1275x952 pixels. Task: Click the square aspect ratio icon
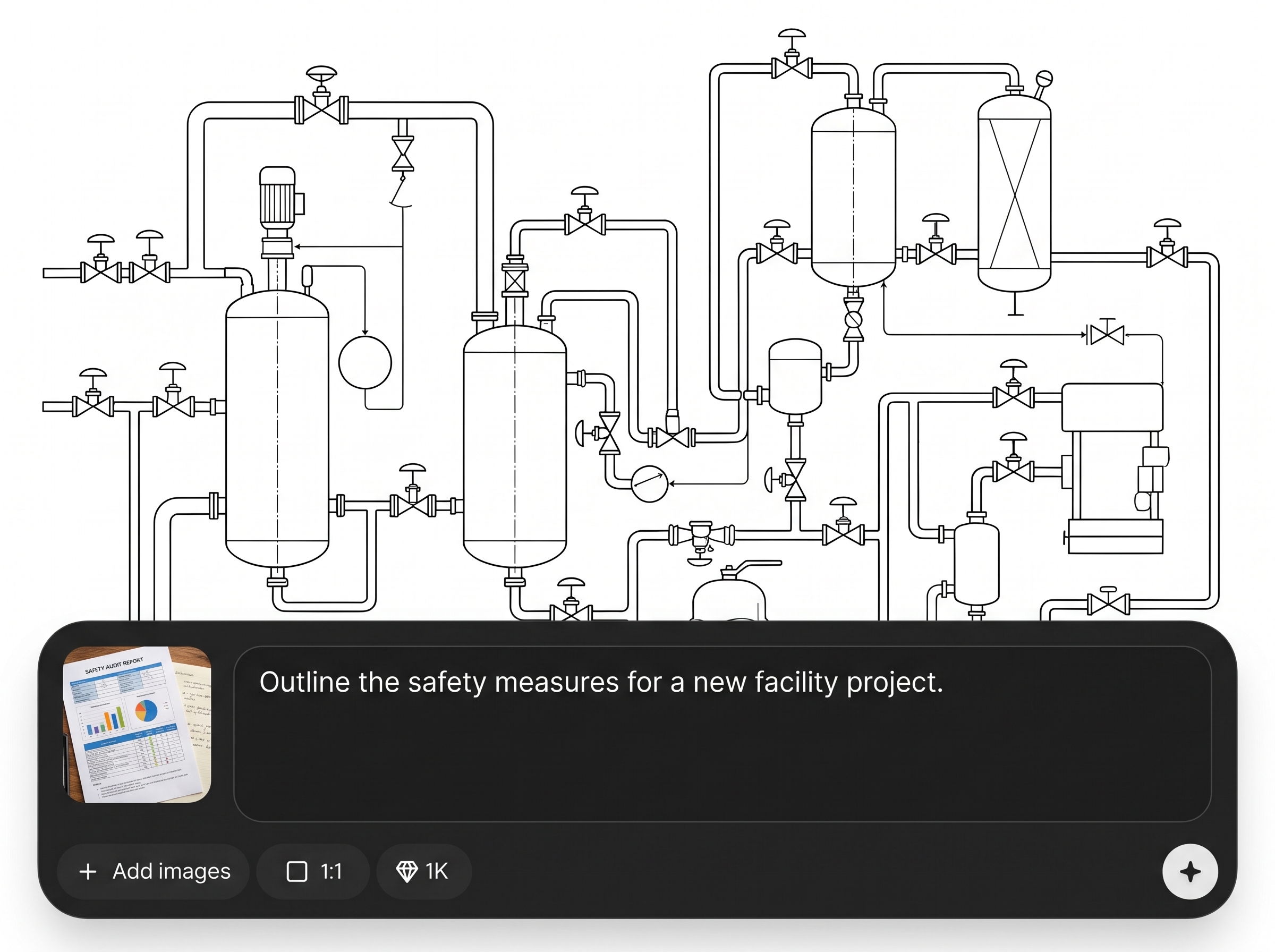tap(297, 871)
